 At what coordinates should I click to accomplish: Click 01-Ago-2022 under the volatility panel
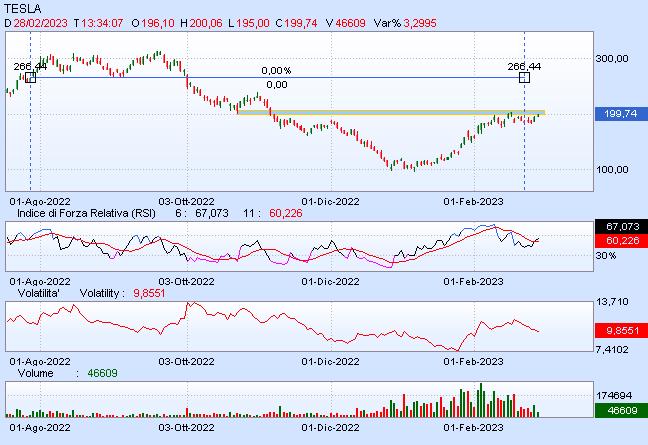coord(40,362)
